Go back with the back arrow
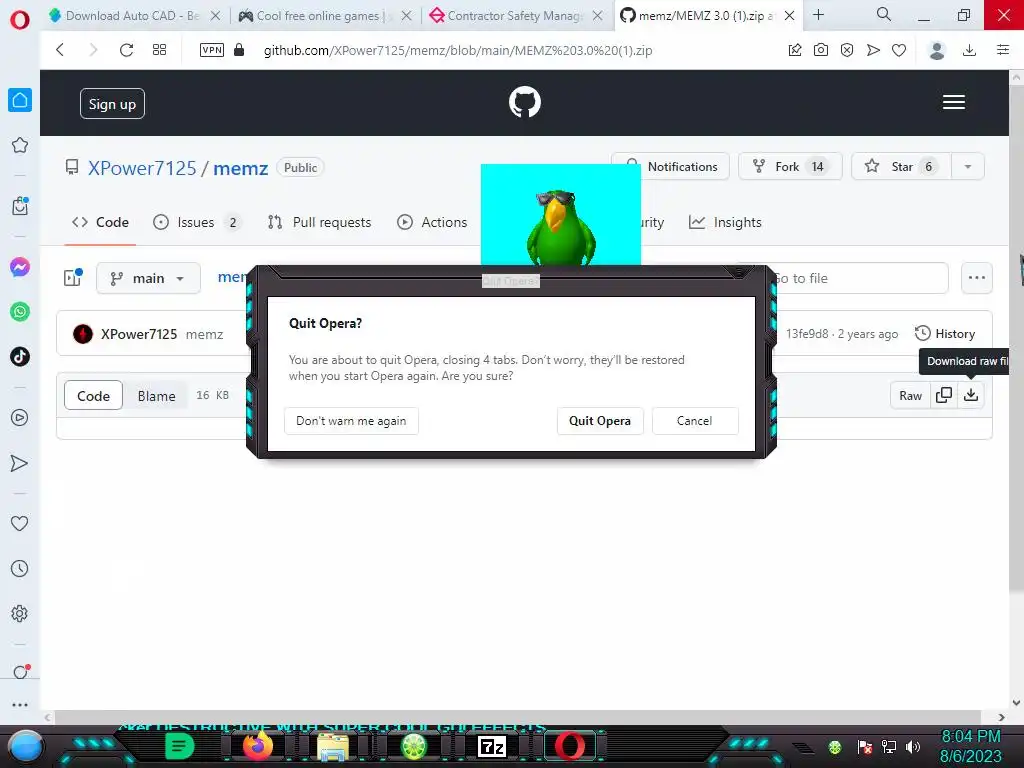This screenshot has width=1024, height=768. pos(60,50)
